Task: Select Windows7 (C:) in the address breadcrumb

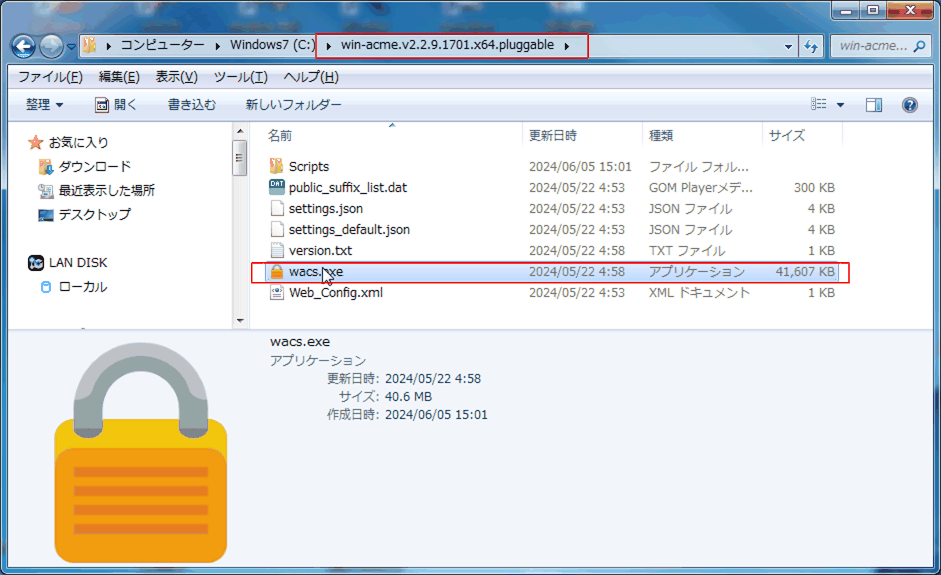Action: pyautogui.click(x=272, y=45)
